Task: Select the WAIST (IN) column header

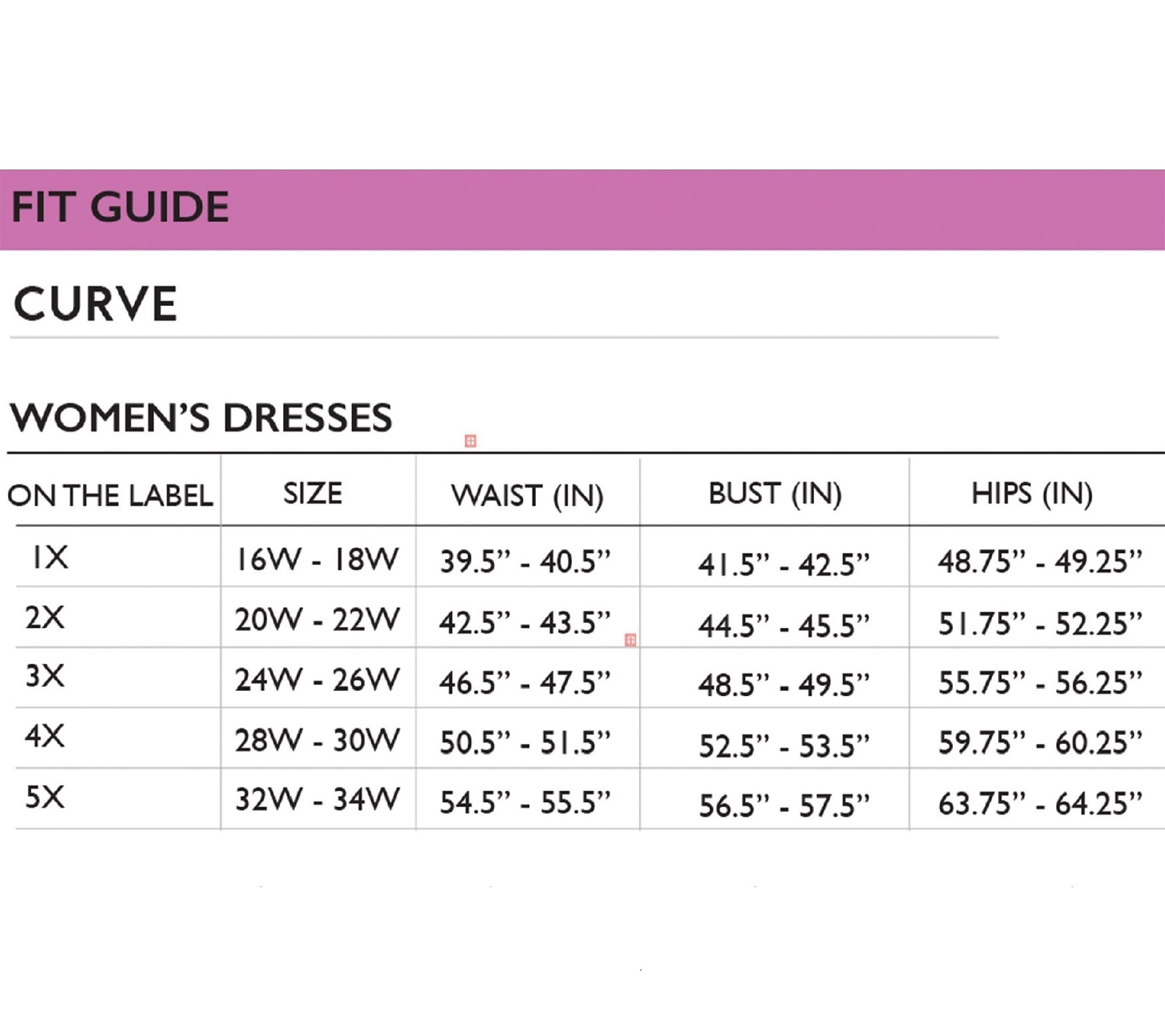Action: point(527,495)
